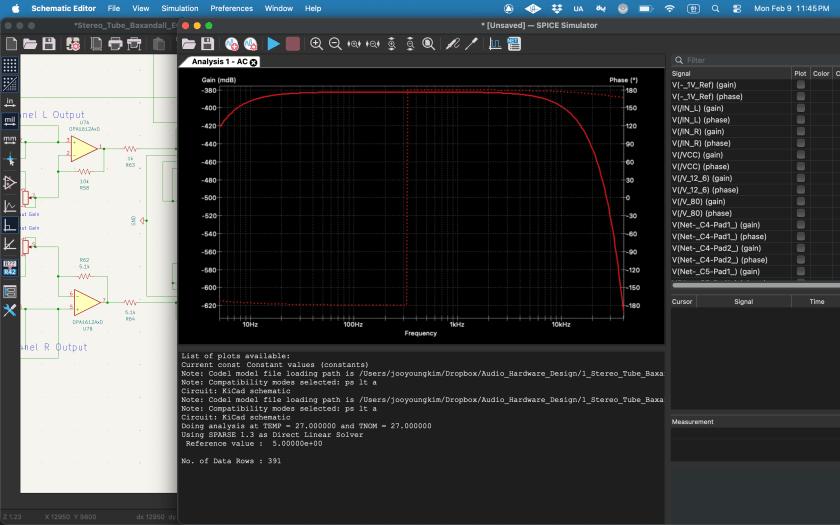Select the Probe tool icon

pyautogui.click(x=451, y=44)
